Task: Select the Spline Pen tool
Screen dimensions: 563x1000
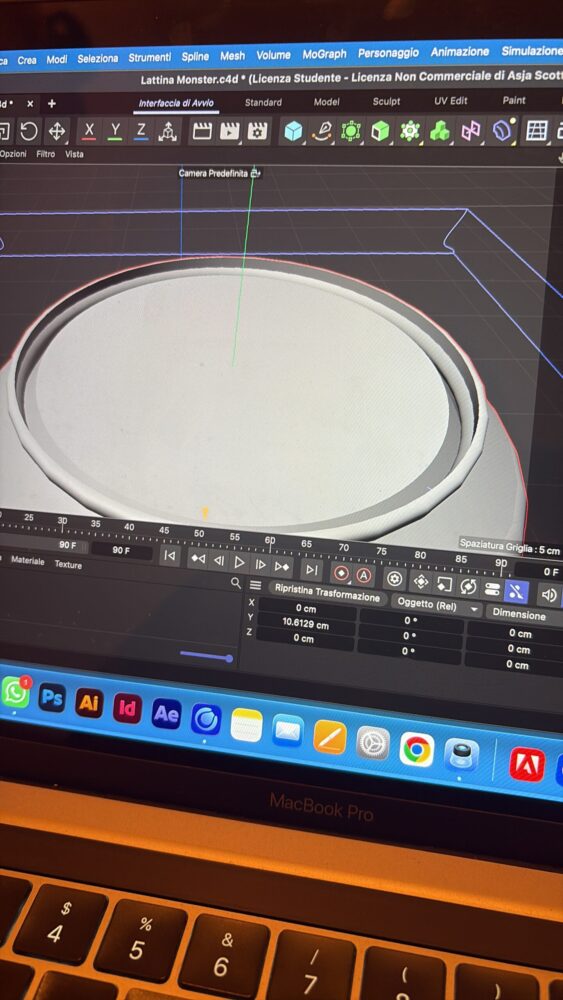Action: click(322, 131)
